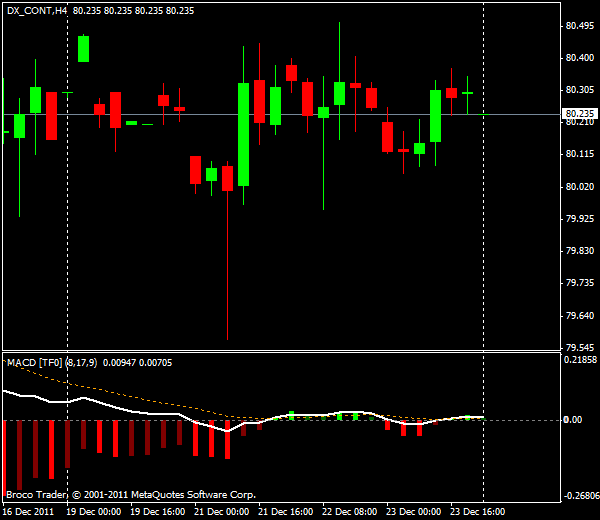Image resolution: width=600 pixels, height=520 pixels.
Task: Click the 23 Dec 00:00 time axis label
Action: coord(413,512)
